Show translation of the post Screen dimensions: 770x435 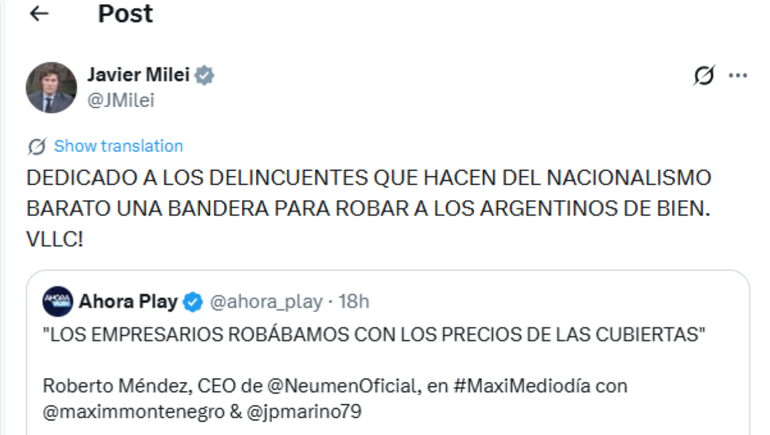[x=118, y=146]
